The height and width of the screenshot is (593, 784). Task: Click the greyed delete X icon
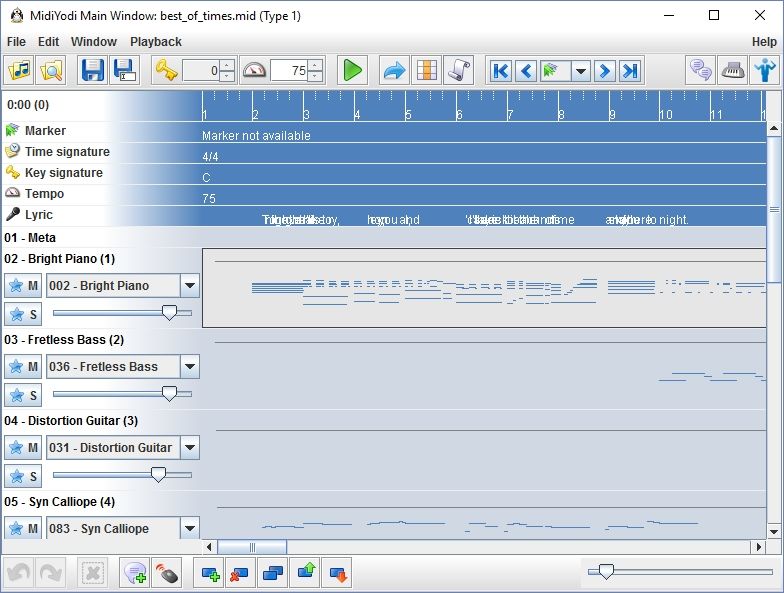coord(92,572)
